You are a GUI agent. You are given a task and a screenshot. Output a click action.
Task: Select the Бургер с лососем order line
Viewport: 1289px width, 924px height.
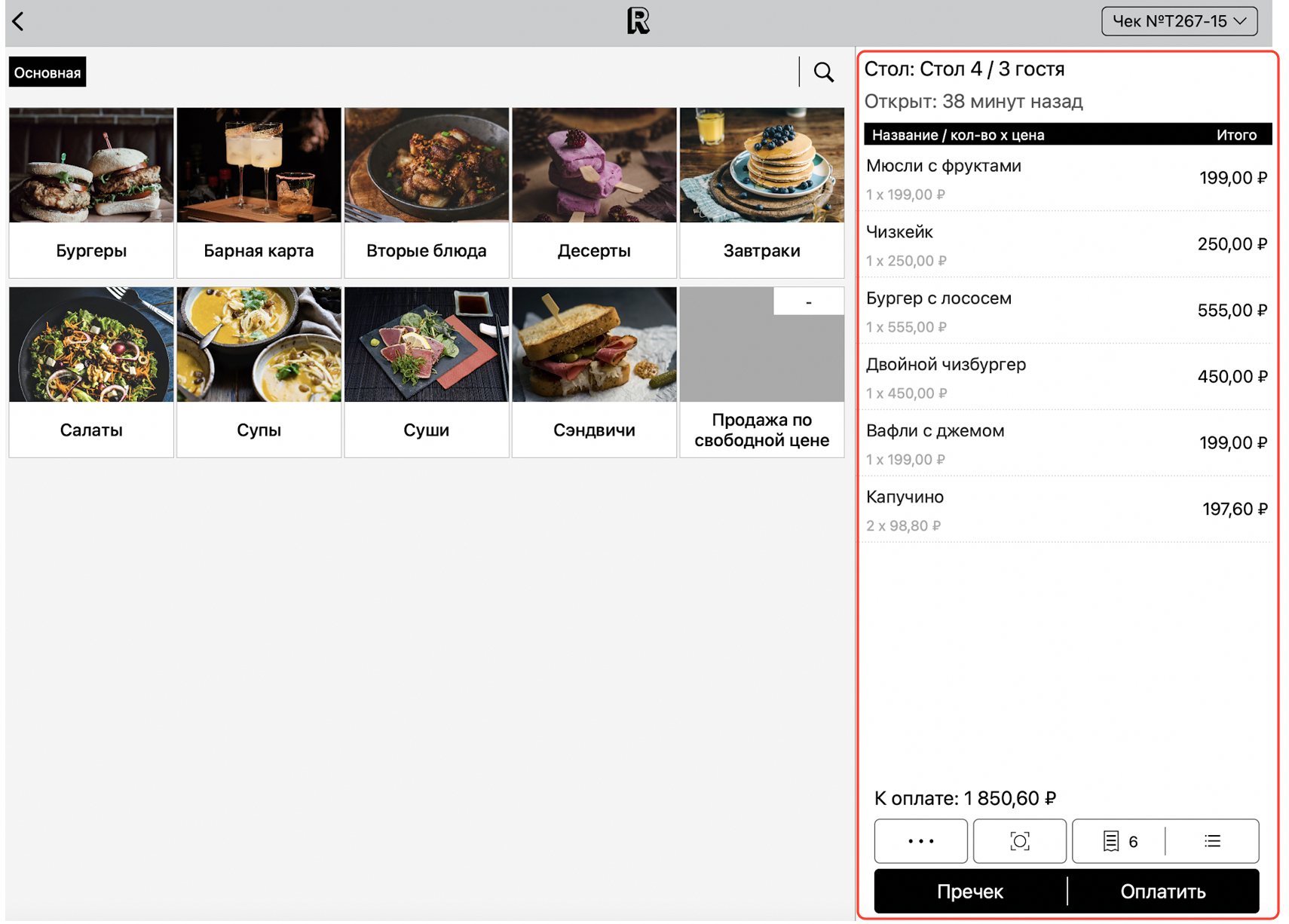tap(1066, 311)
